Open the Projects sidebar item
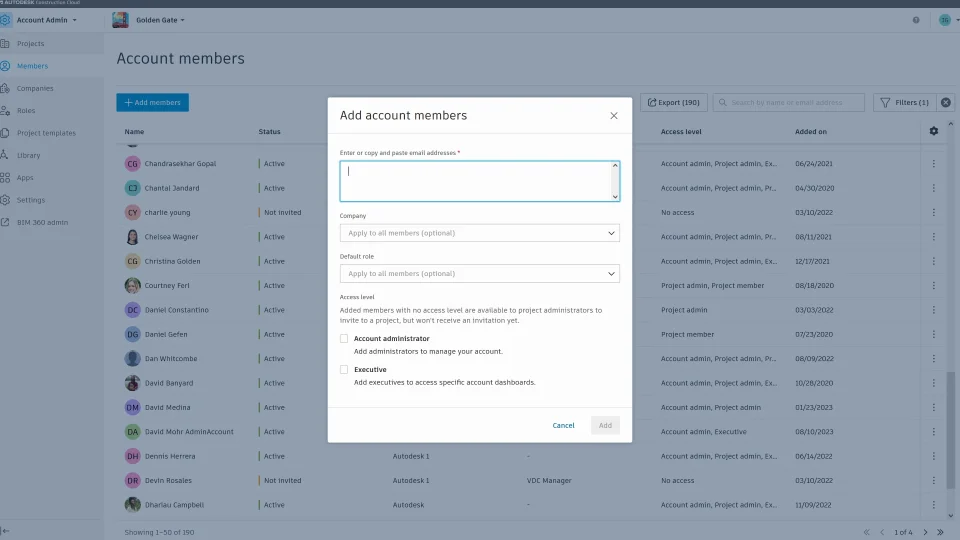This screenshot has height=540, width=960. [x=30, y=44]
